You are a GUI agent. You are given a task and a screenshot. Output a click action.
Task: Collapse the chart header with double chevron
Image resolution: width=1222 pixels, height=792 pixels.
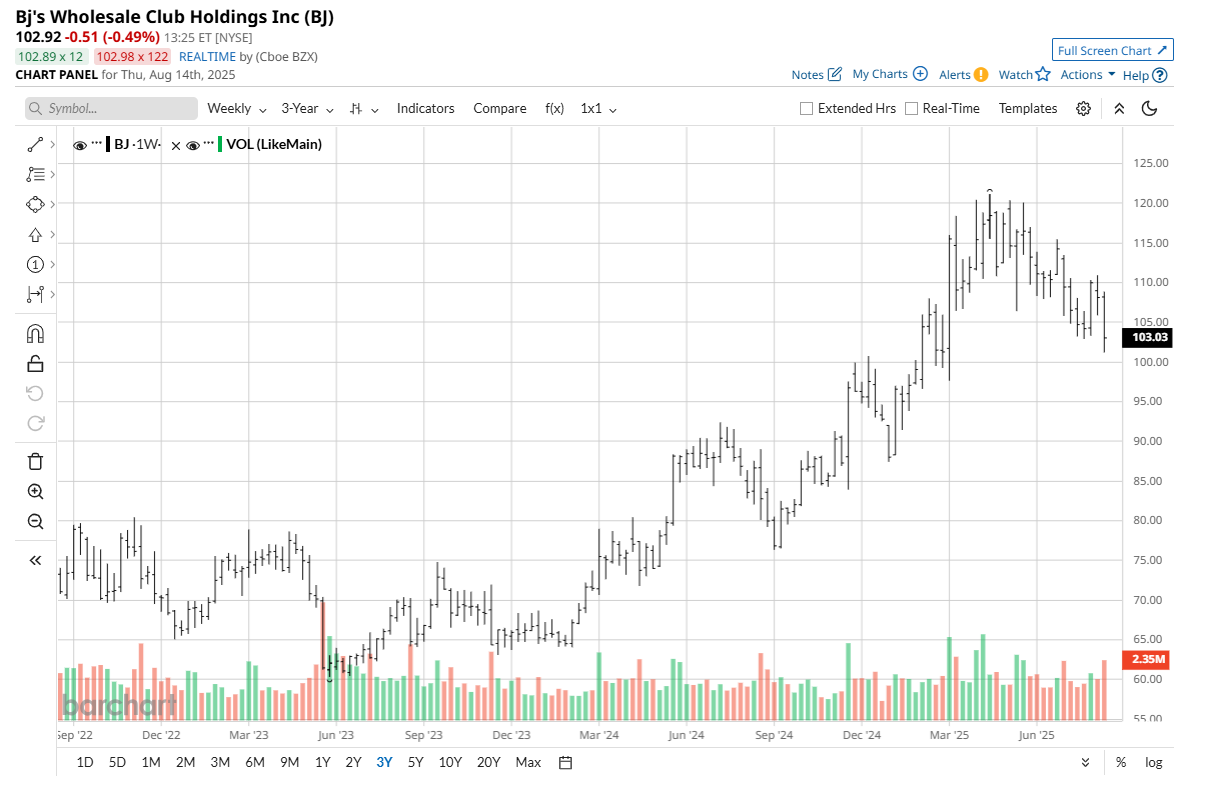1119,108
